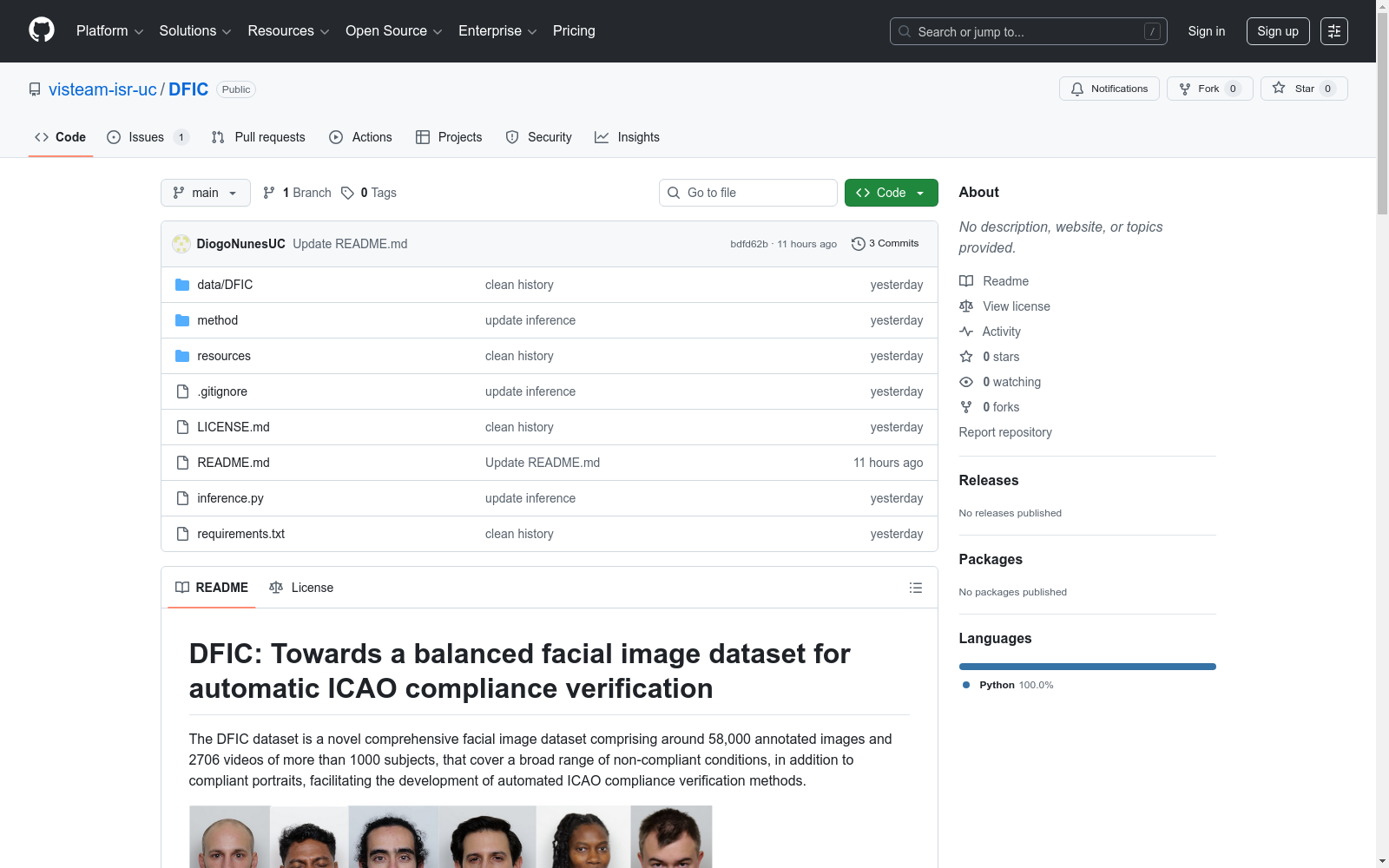Screen dimensions: 1389x868
Task: Click the Activity pulse icon in About
Action: (966, 332)
